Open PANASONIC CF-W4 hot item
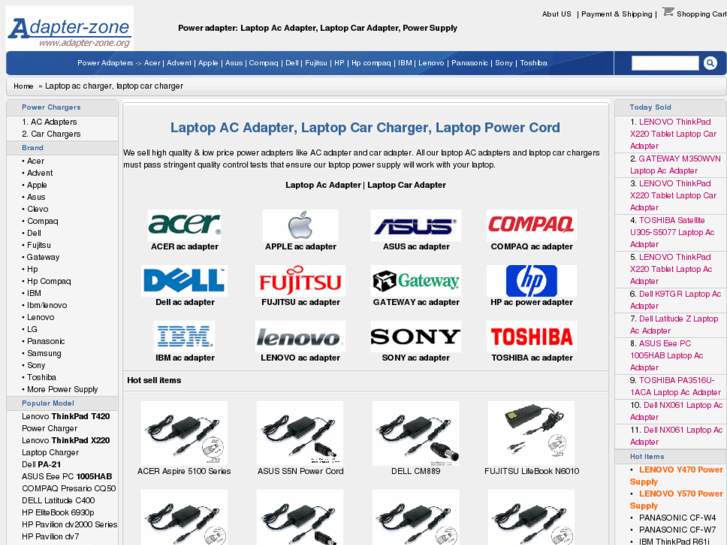 (677, 518)
